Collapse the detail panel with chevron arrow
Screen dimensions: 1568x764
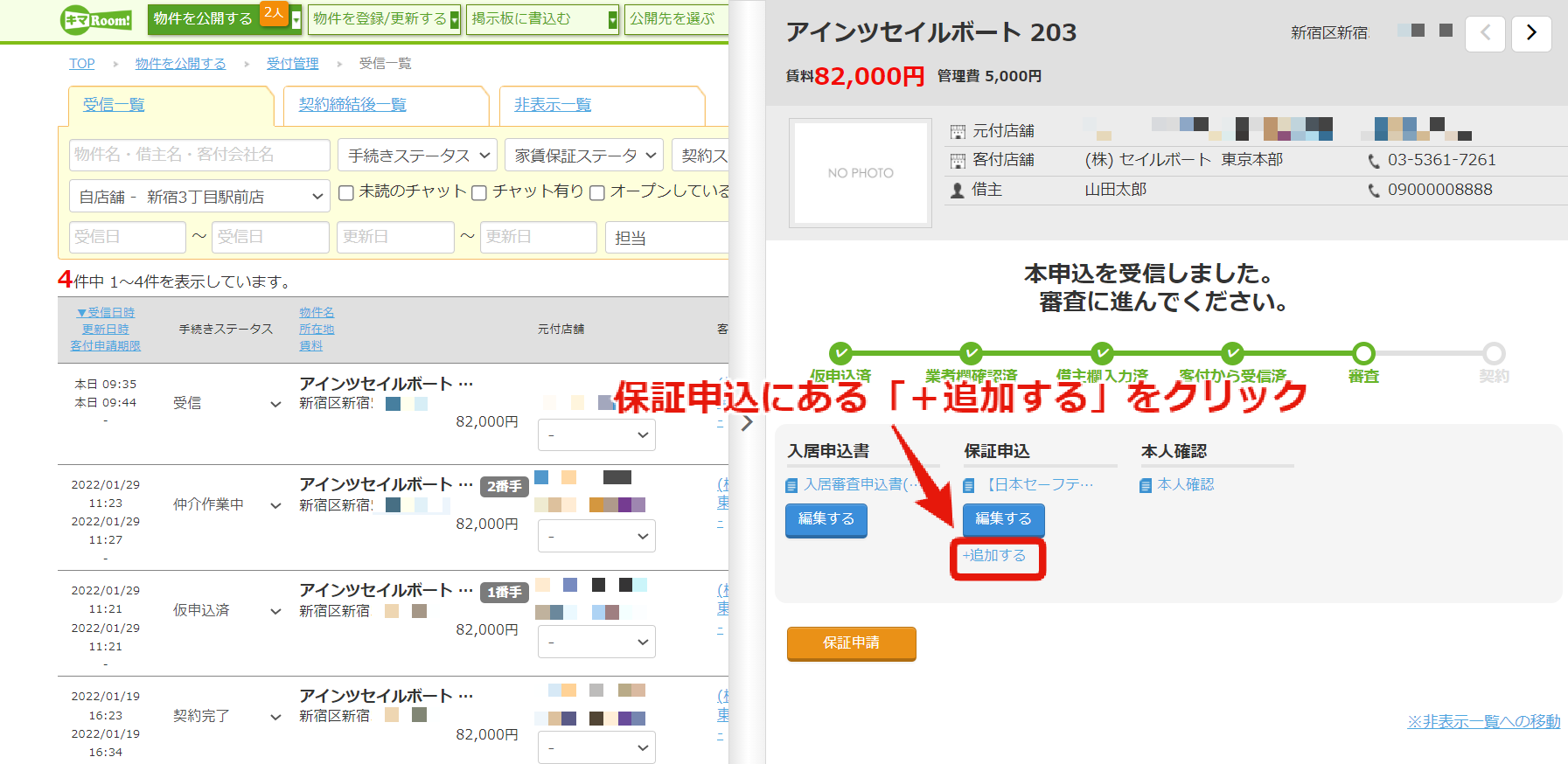pyautogui.click(x=747, y=423)
